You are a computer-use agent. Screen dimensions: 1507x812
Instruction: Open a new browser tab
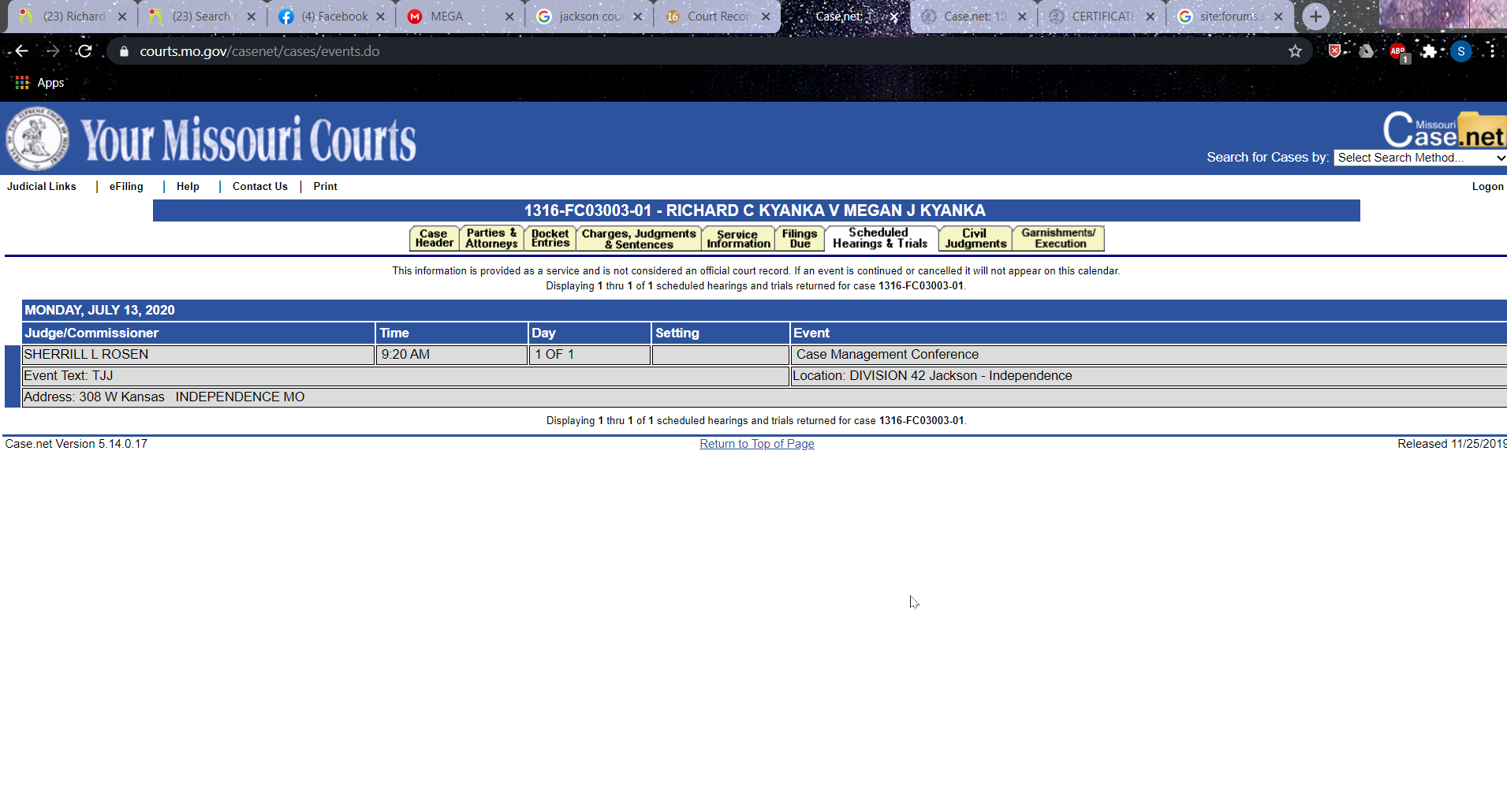(1315, 17)
